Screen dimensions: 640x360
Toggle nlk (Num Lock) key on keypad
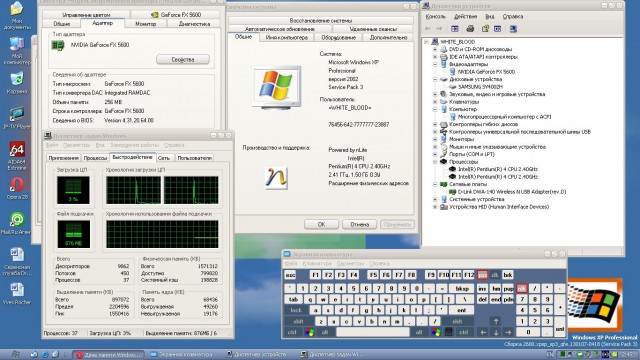[x=522, y=288]
